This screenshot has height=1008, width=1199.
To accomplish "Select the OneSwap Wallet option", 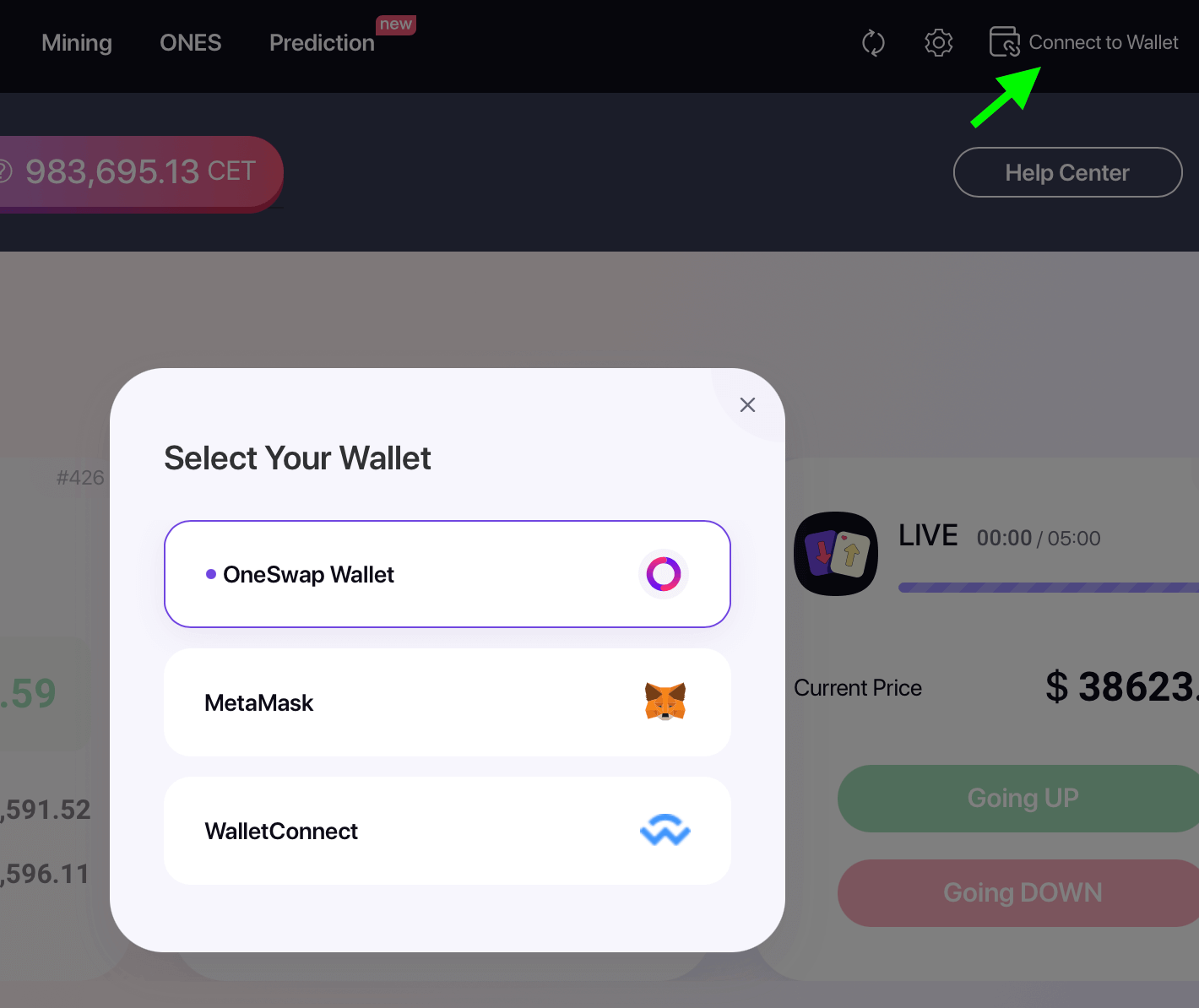I will point(448,574).
